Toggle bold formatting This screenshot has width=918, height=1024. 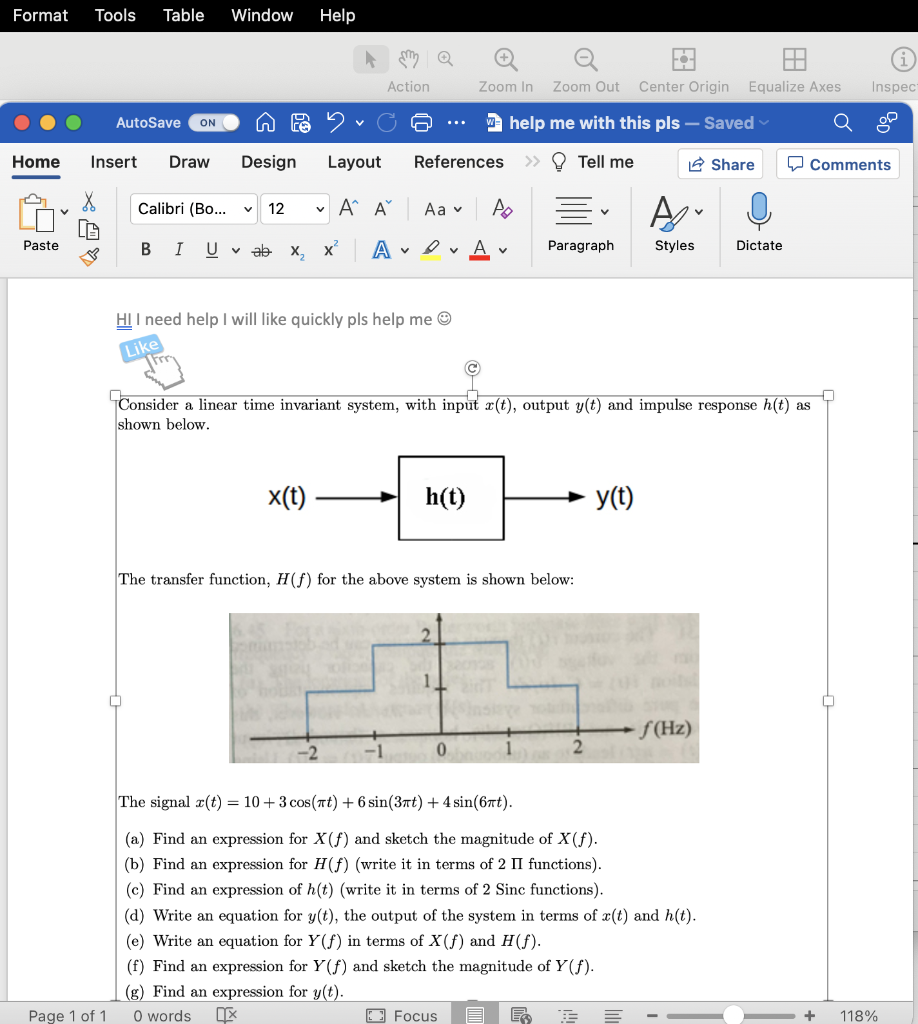145,250
